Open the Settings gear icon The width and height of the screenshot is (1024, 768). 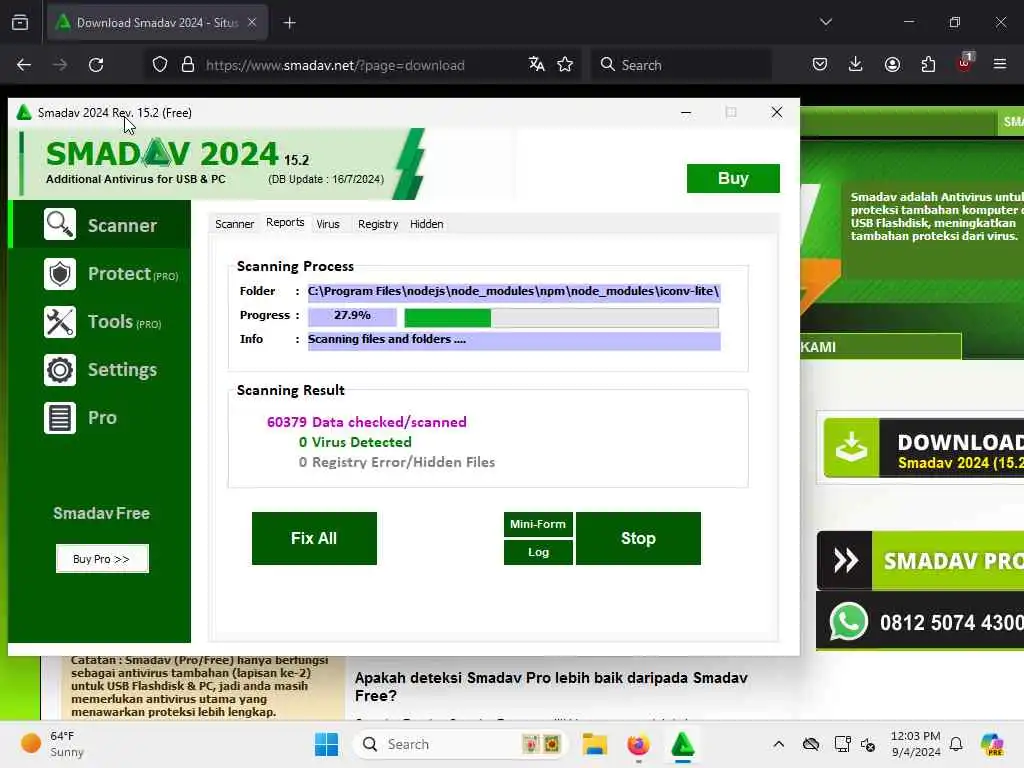tap(59, 370)
